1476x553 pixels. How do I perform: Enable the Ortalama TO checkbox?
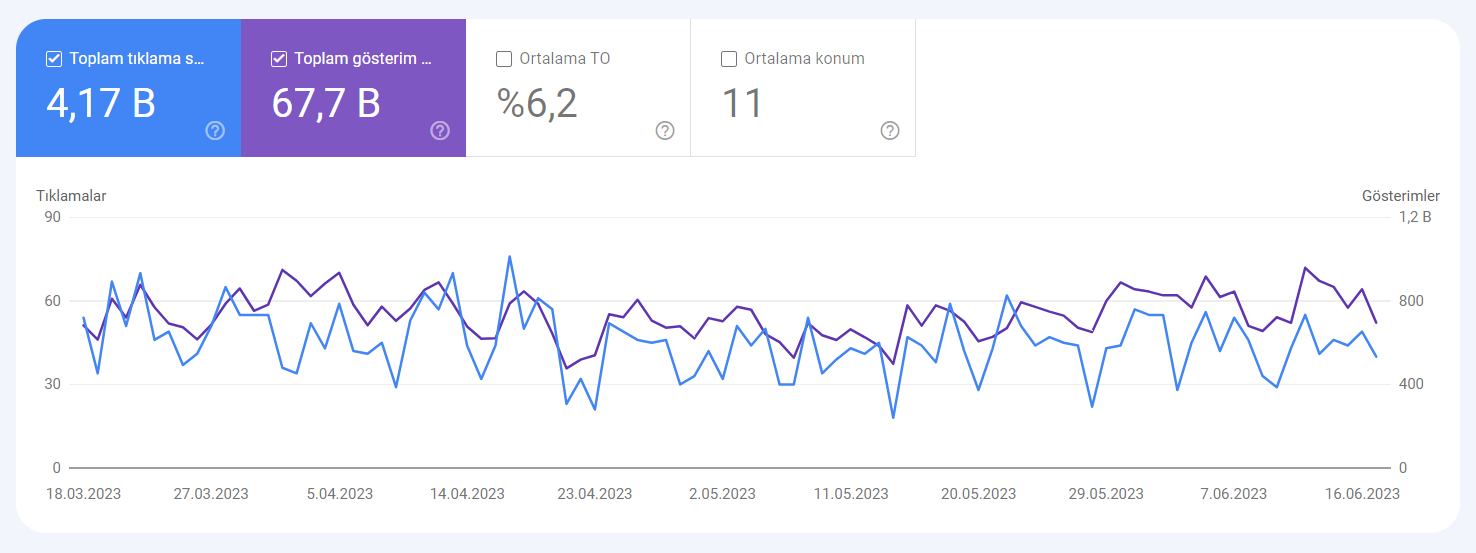click(x=505, y=59)
